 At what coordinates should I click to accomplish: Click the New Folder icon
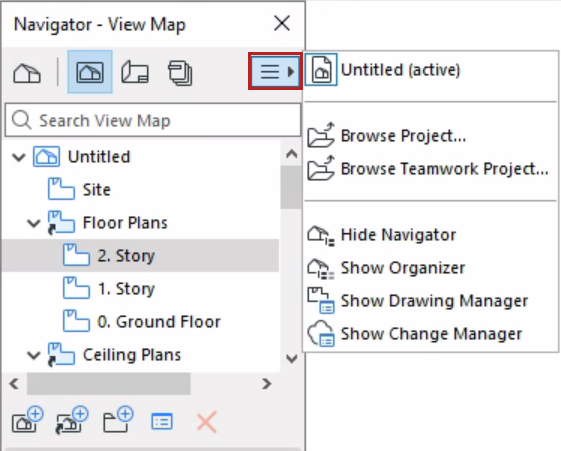[118, 421]
